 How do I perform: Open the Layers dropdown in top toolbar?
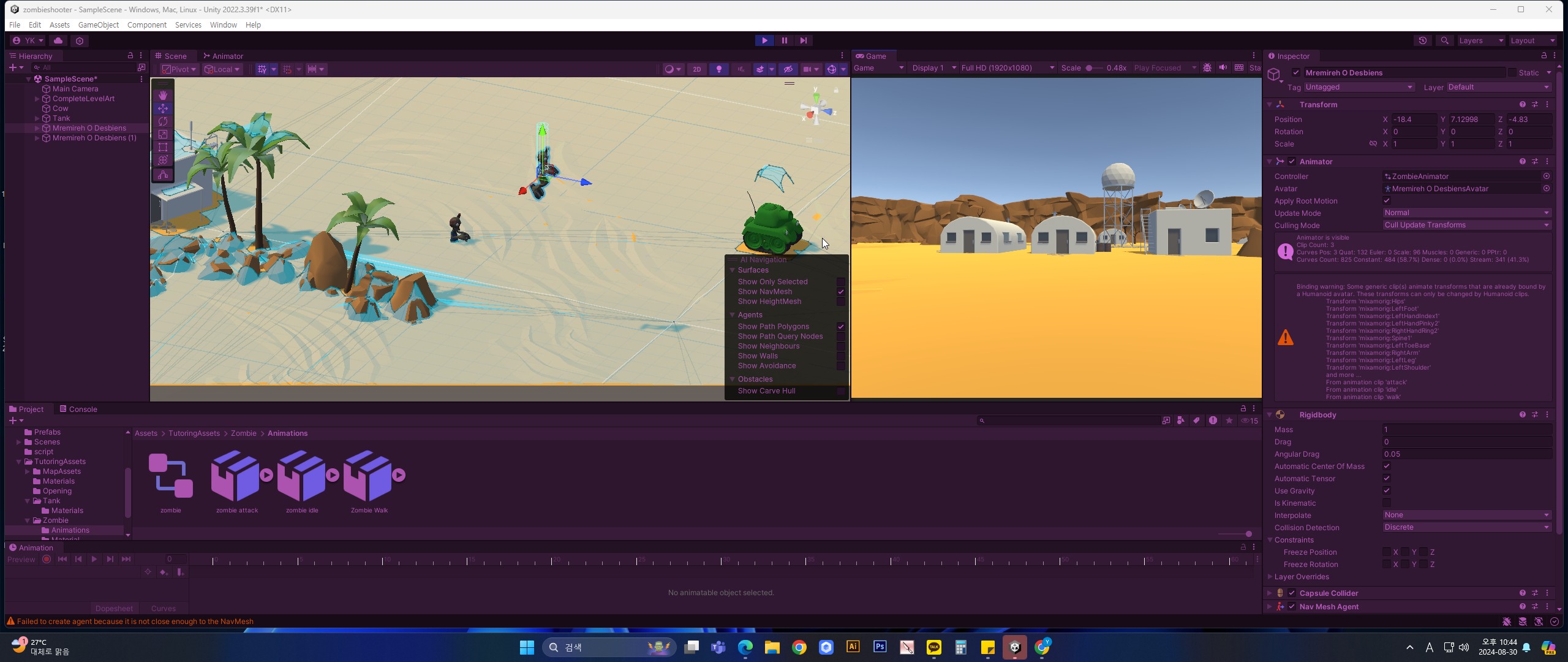[1481, 40]
